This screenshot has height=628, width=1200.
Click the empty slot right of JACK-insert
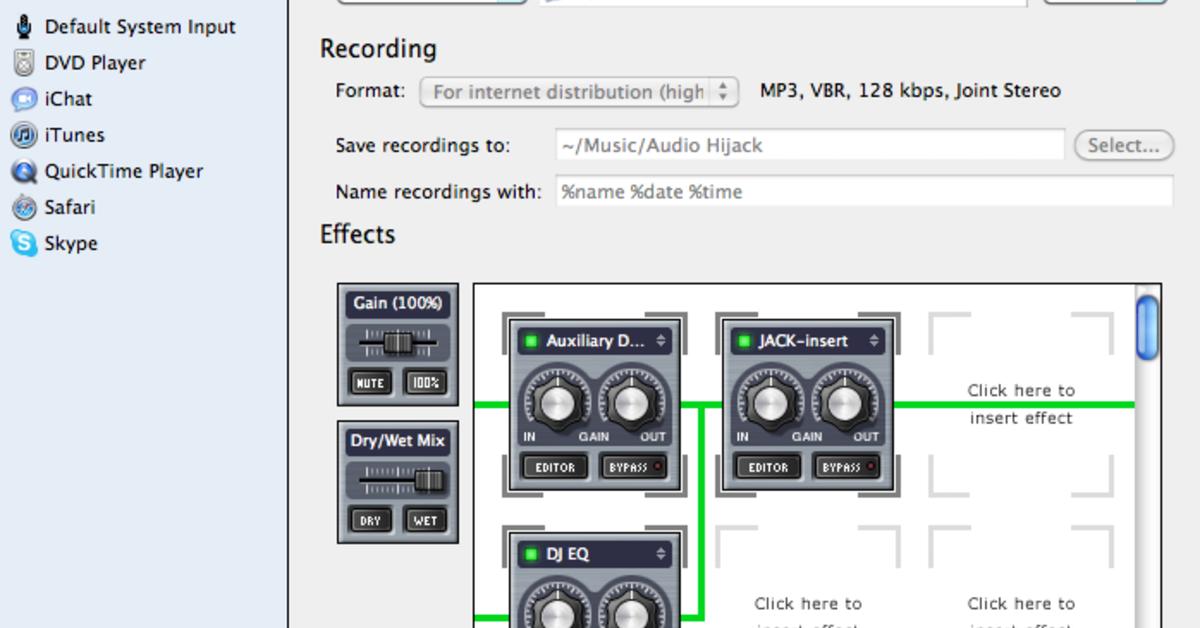(1021, 404)
